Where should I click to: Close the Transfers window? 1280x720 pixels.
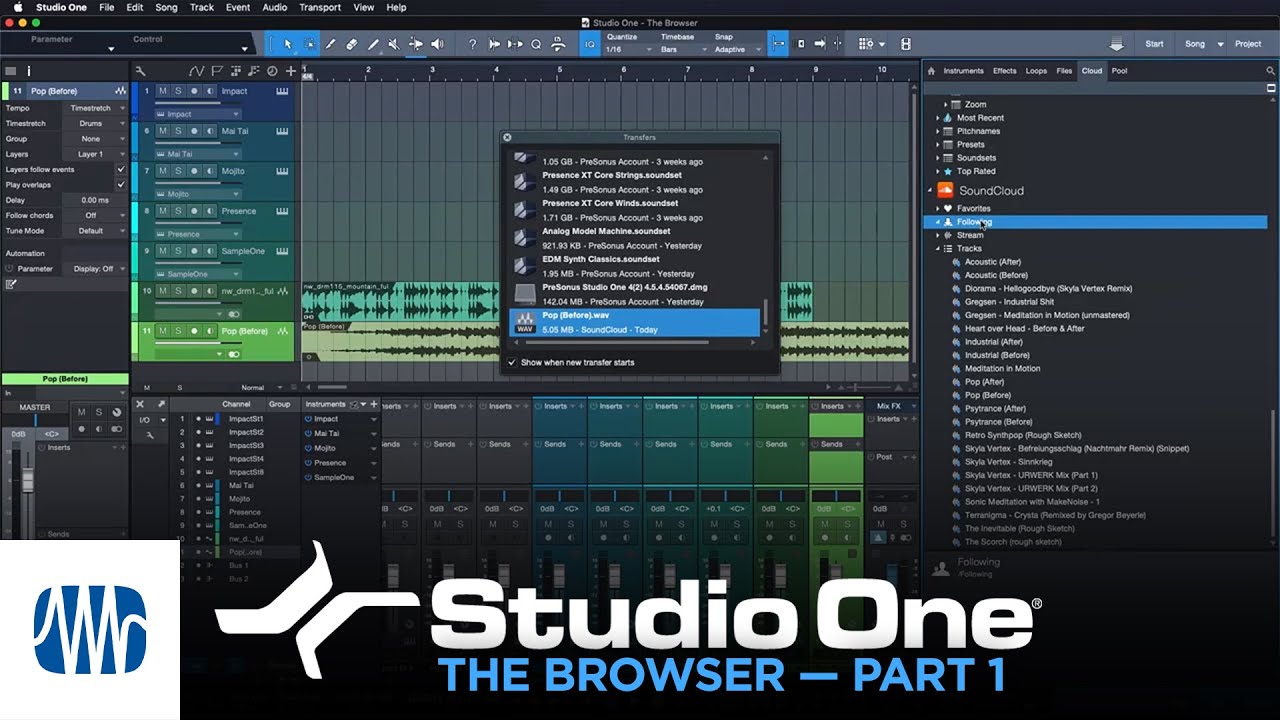click(507, 137)
